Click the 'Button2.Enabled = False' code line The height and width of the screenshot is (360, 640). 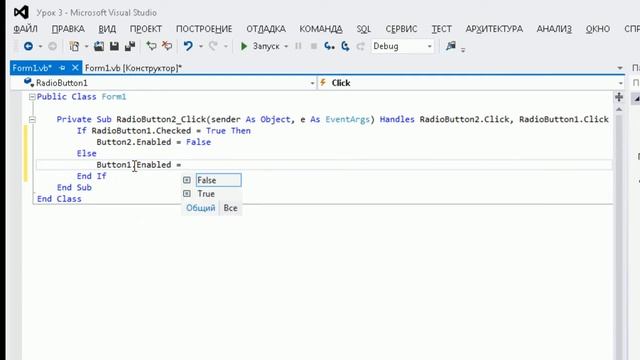(x=154, y=142)
